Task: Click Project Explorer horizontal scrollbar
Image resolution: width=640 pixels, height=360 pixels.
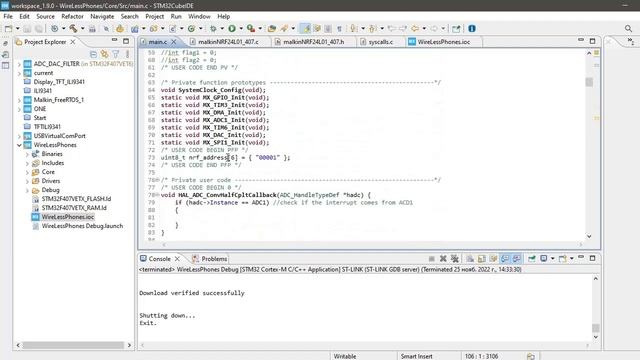Action: pyautogui.click(x=73, y=345)
